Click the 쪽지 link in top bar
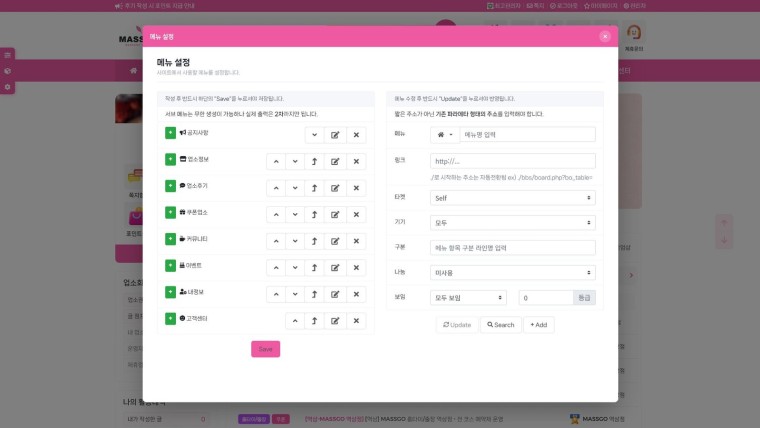 536,6
